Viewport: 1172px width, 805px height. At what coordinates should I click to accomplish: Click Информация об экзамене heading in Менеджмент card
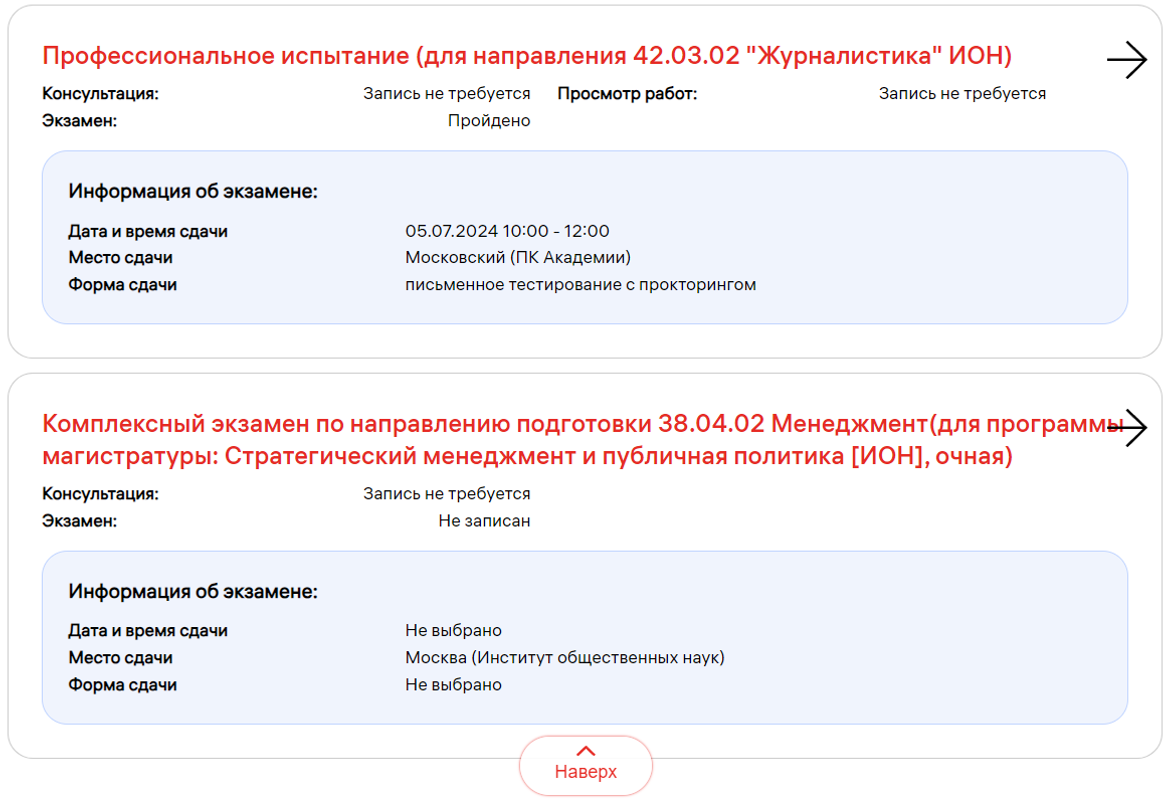point(193,591)
